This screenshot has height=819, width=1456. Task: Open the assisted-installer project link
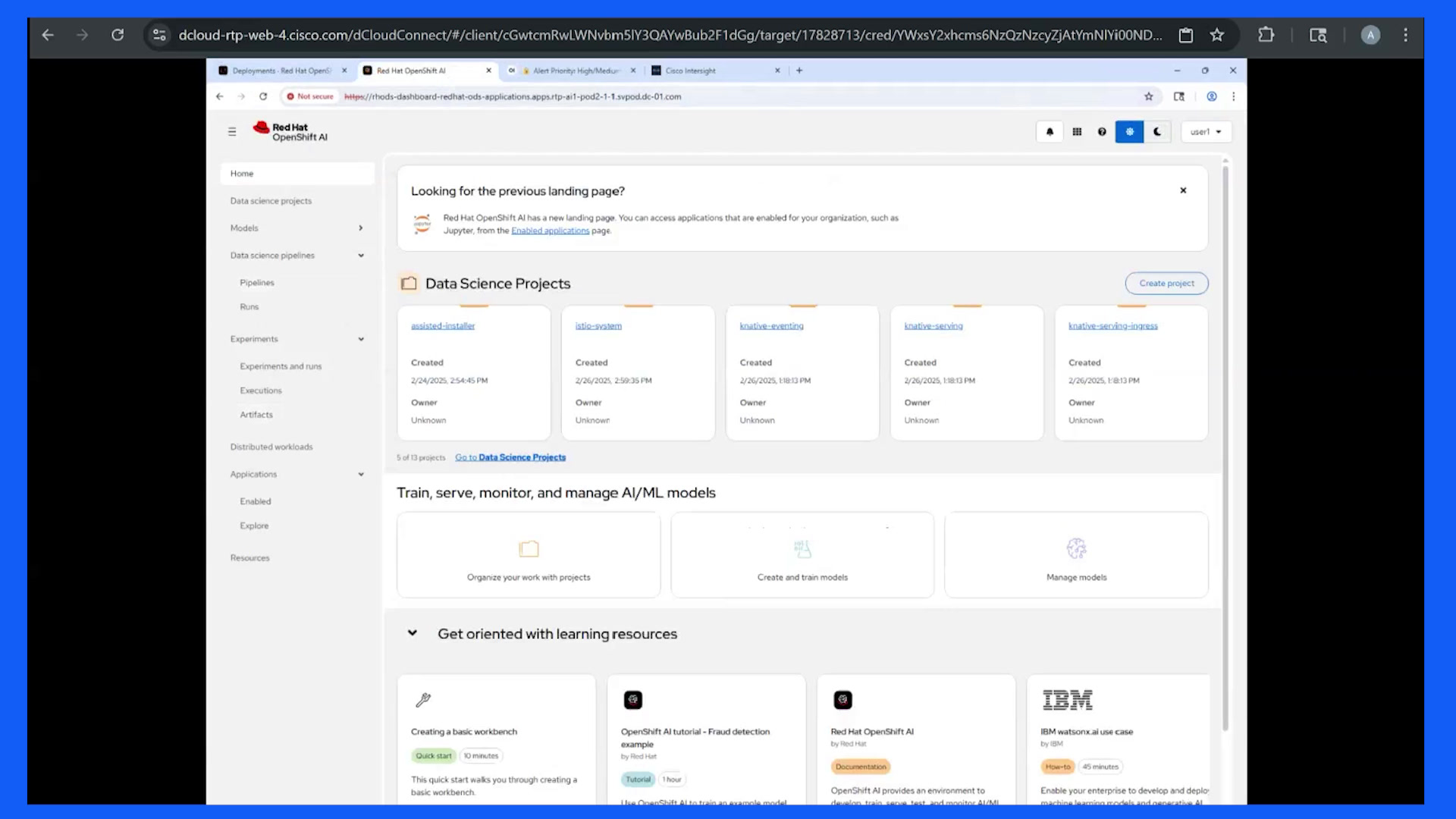coord(443,326)
